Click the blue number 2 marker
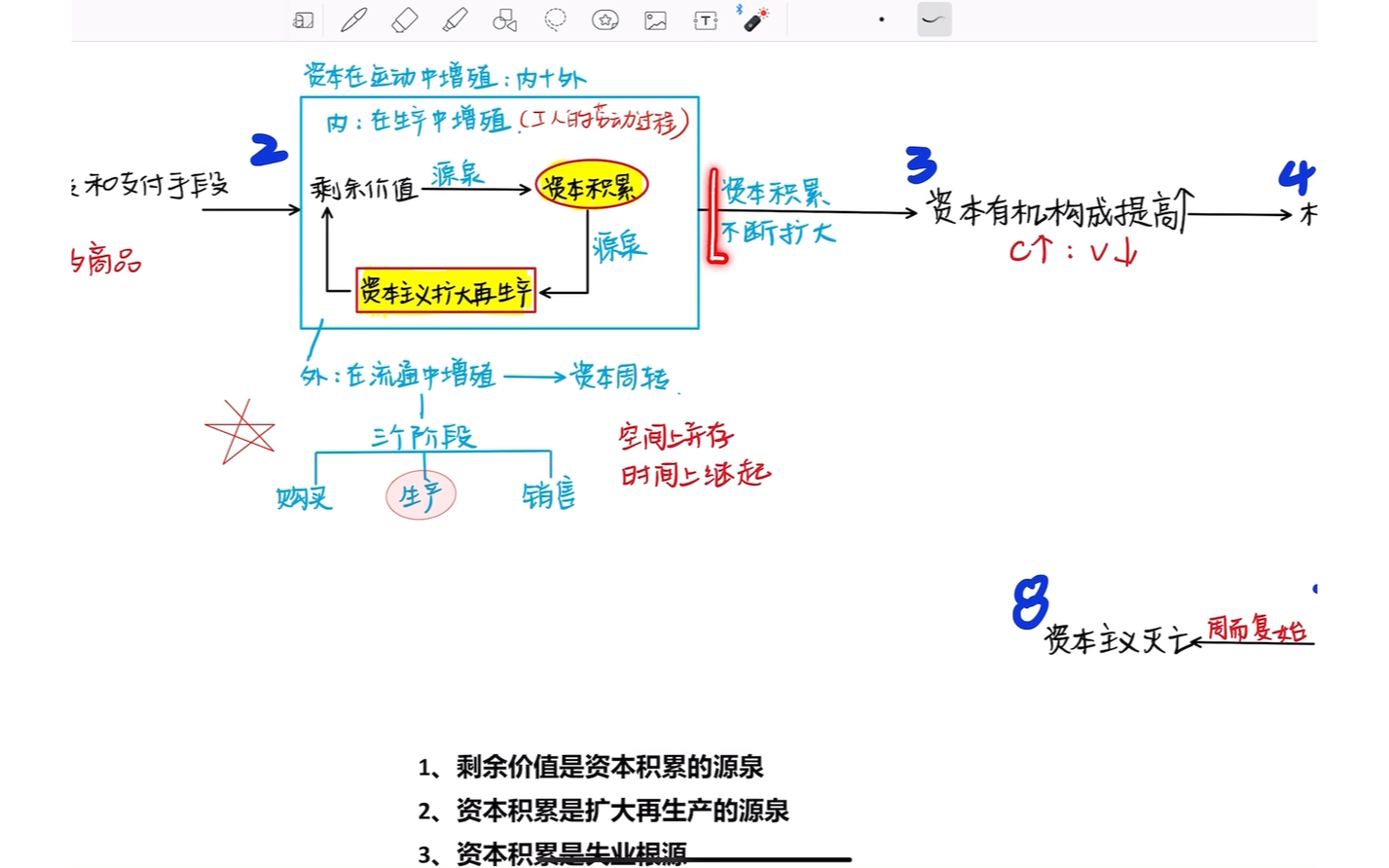The height and width of the screenshot is (868, 1389). tap(269, 150)
